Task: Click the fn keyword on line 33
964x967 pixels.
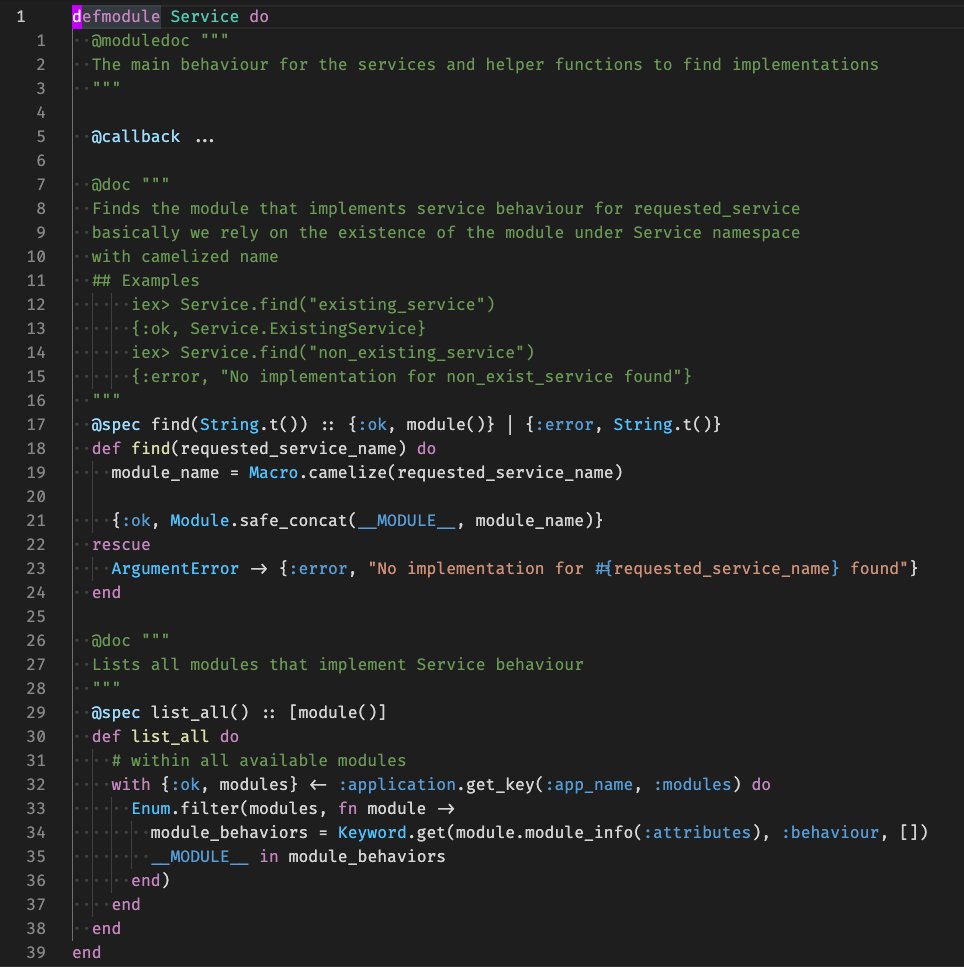Action: click(x=347, y=809)
